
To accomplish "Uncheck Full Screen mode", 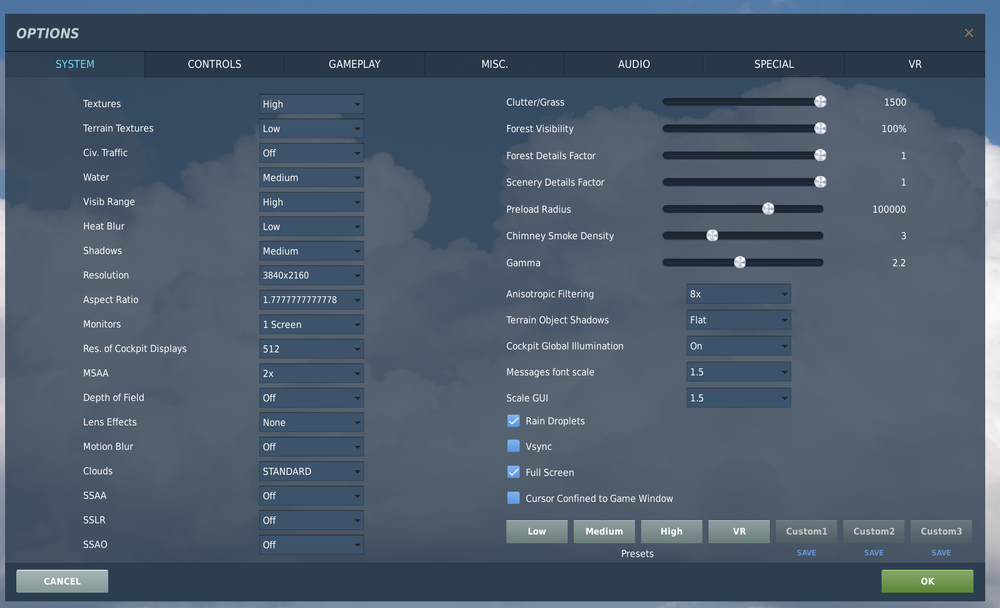I will pos(512,471).
